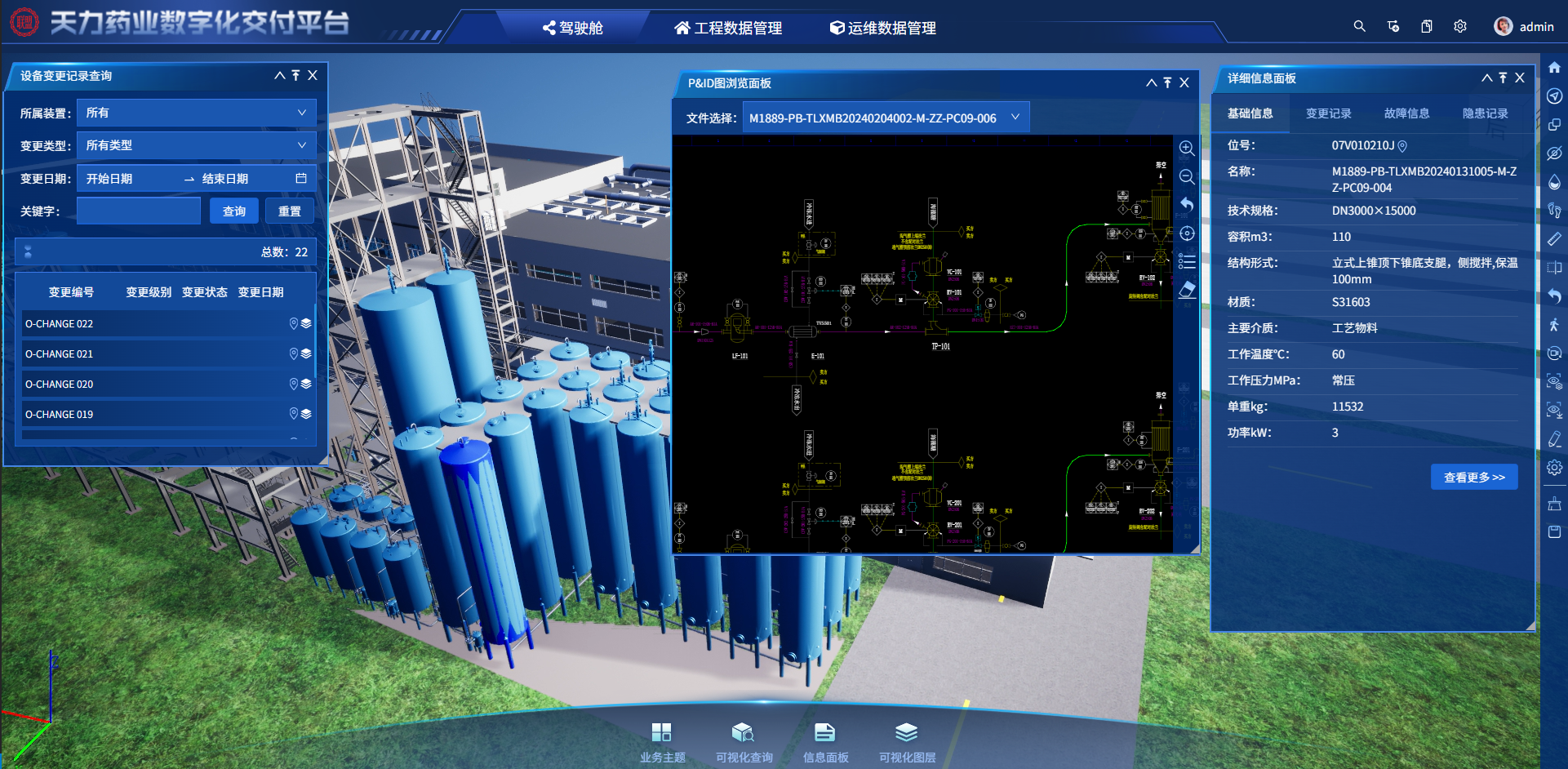Select the eraser tool in P&ID viewer
The width and height of the screenshot is (1568, 769).
click(x=1187, y=289)
